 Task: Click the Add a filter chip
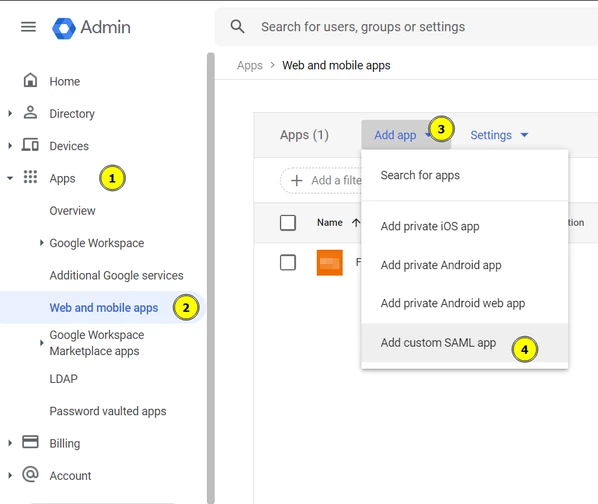pyautogui.click(x=321, y=180)
